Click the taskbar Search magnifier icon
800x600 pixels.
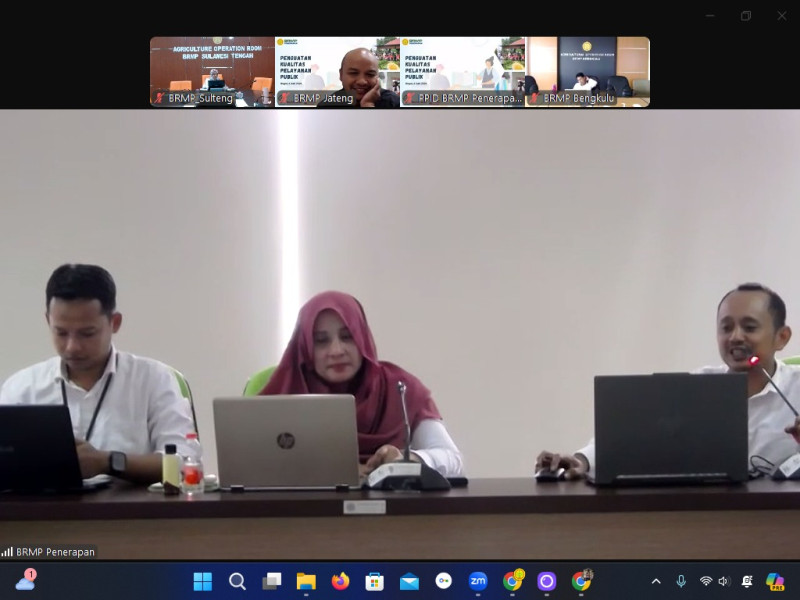pyautogui.click(x=237, y=581)
